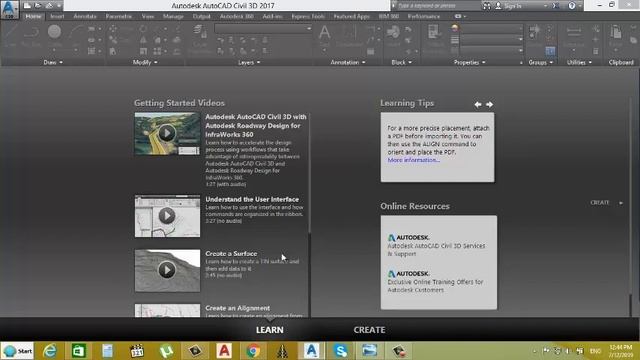This screenshot has width=640, height=360.
Task: Click the Help question mark icon
Action: 572,6
